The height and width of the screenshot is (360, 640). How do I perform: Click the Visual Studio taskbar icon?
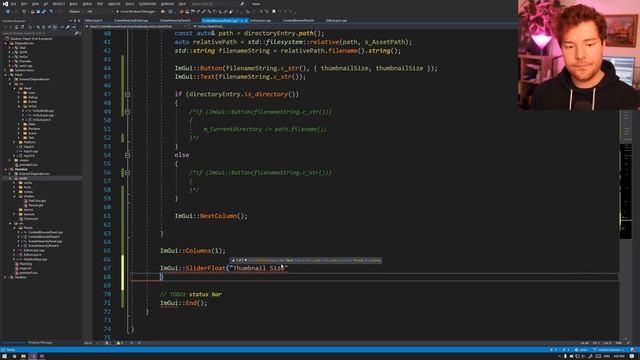(x=33, y=356)
